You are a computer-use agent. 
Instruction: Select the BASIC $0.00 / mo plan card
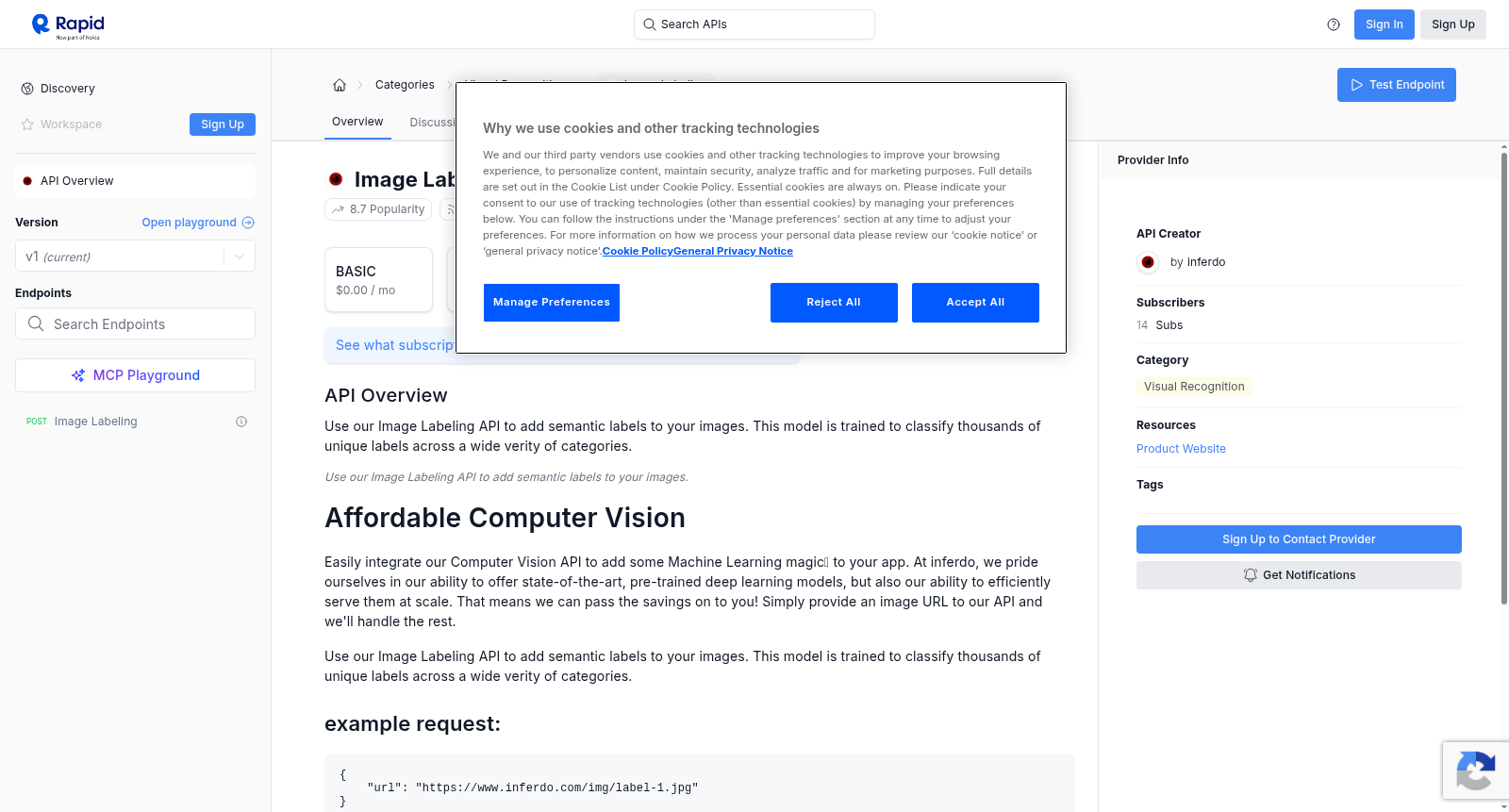378,280
